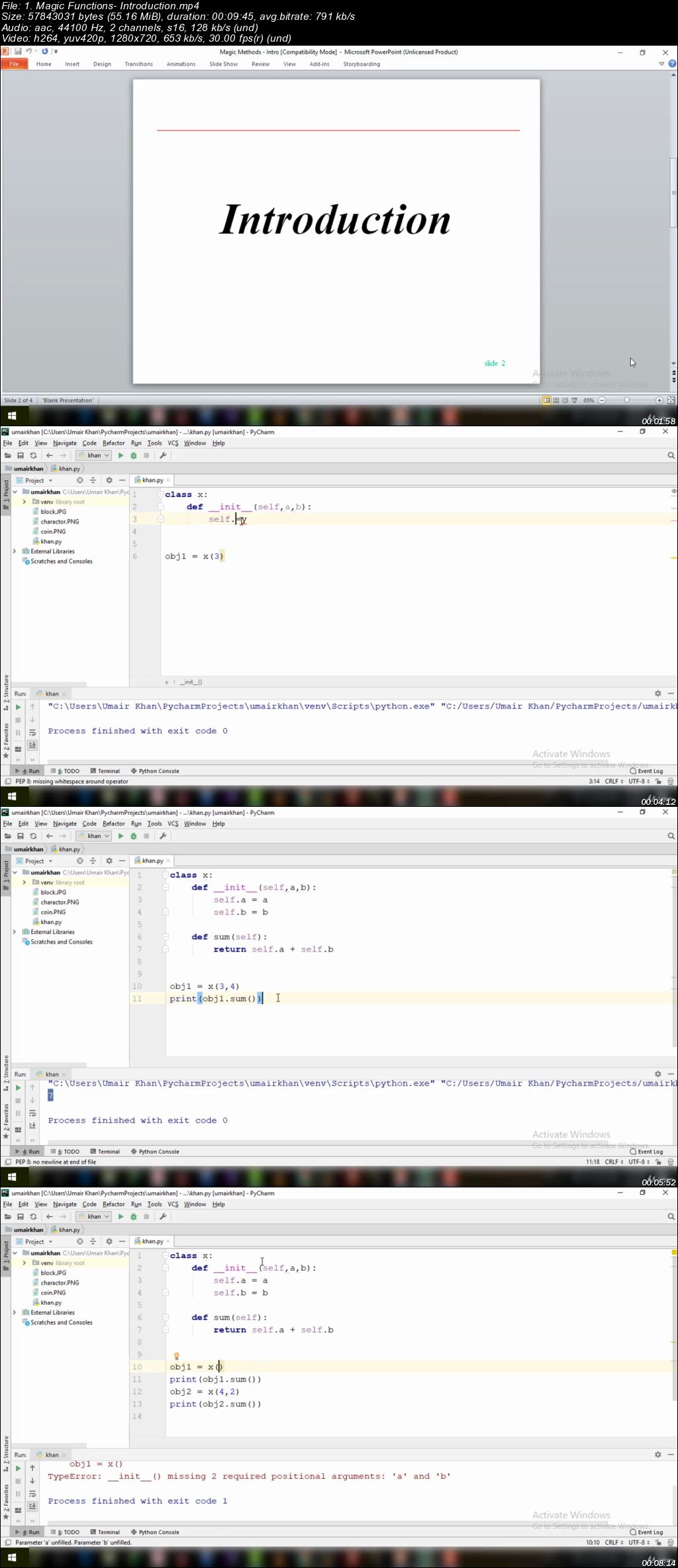The image size is (678, 1568).
Task: Open PowerPoint Slide Show ribbon tab
Action: click(x=223, y=64)
